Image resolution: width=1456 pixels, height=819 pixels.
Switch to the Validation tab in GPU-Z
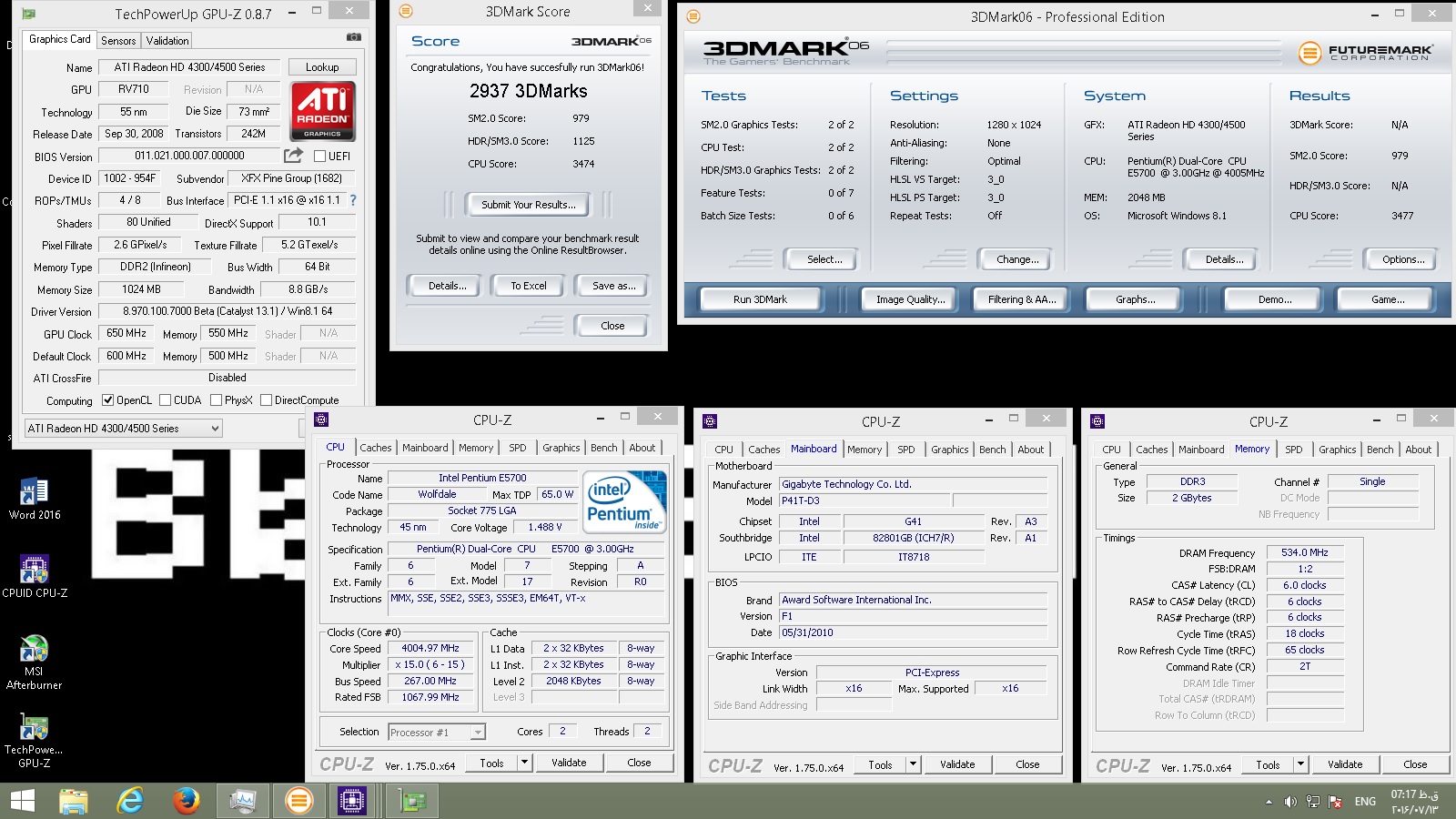coord(167,41)
